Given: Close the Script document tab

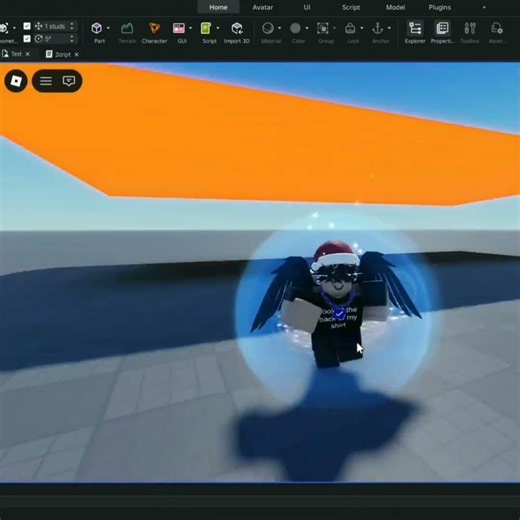Looking at the screenshot, I should pos(77,54).
